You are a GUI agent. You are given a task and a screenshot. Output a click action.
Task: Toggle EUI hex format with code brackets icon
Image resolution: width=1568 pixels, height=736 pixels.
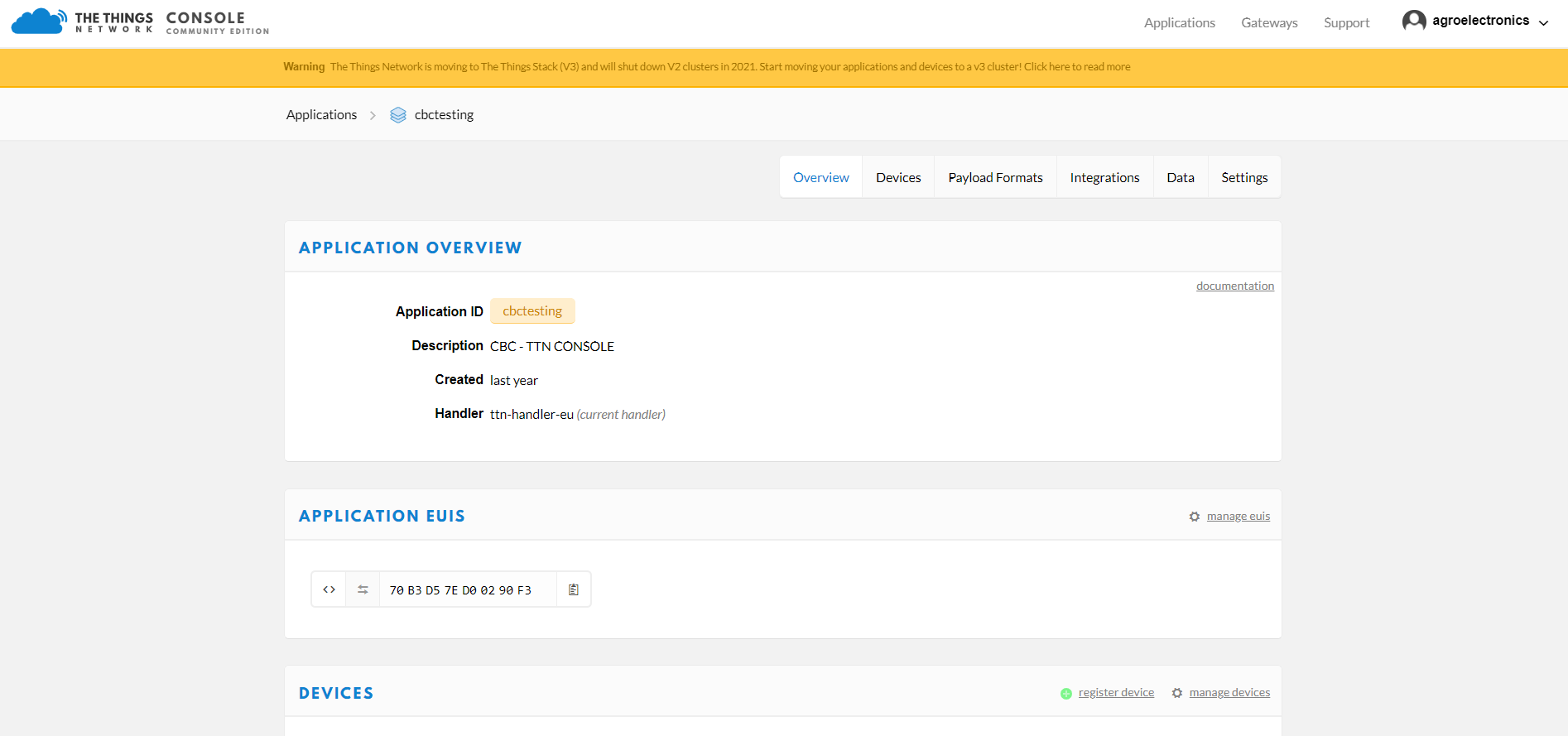tap(329, 589)
